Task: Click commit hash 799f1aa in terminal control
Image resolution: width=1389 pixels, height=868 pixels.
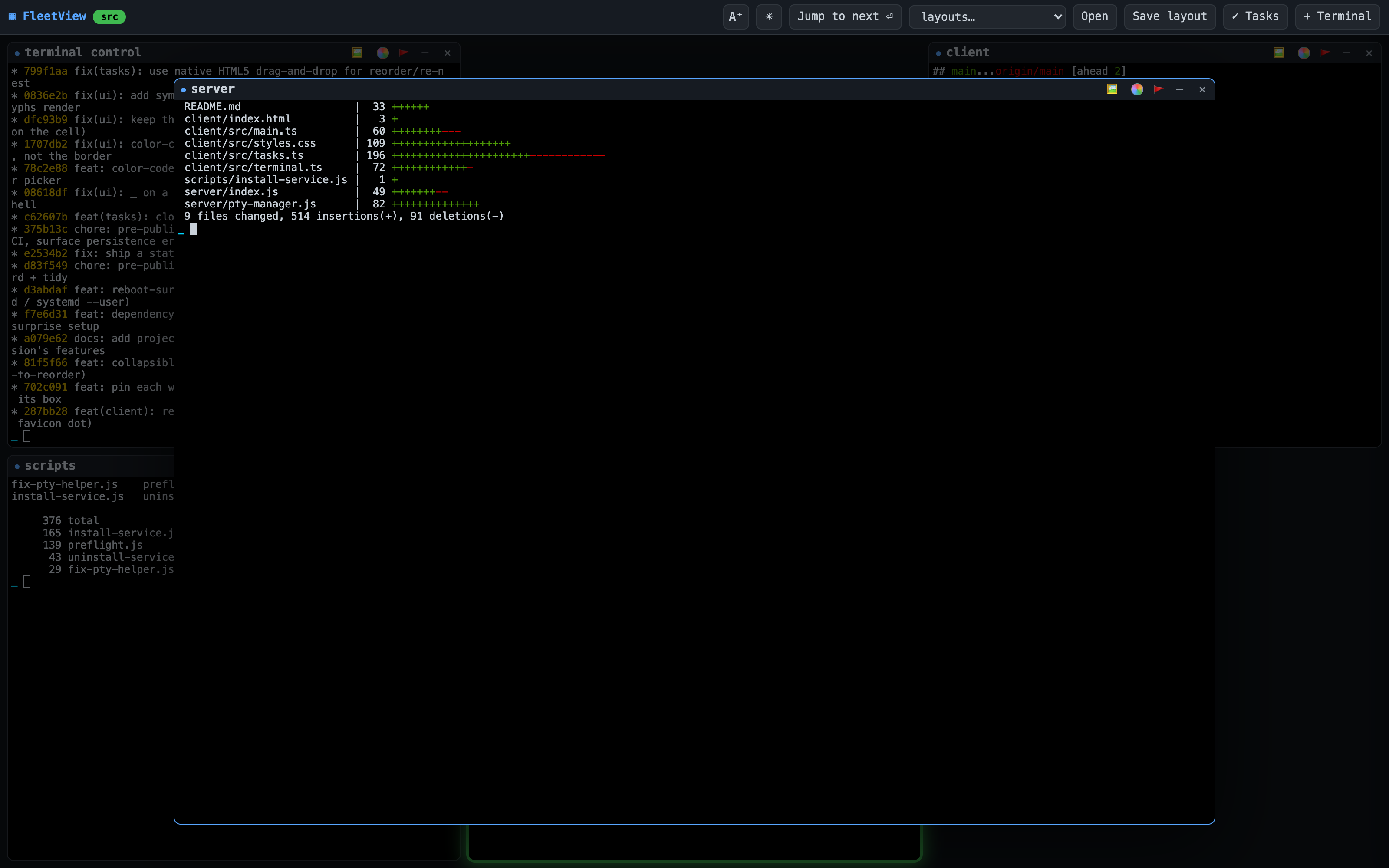Action: pos(45,71)
